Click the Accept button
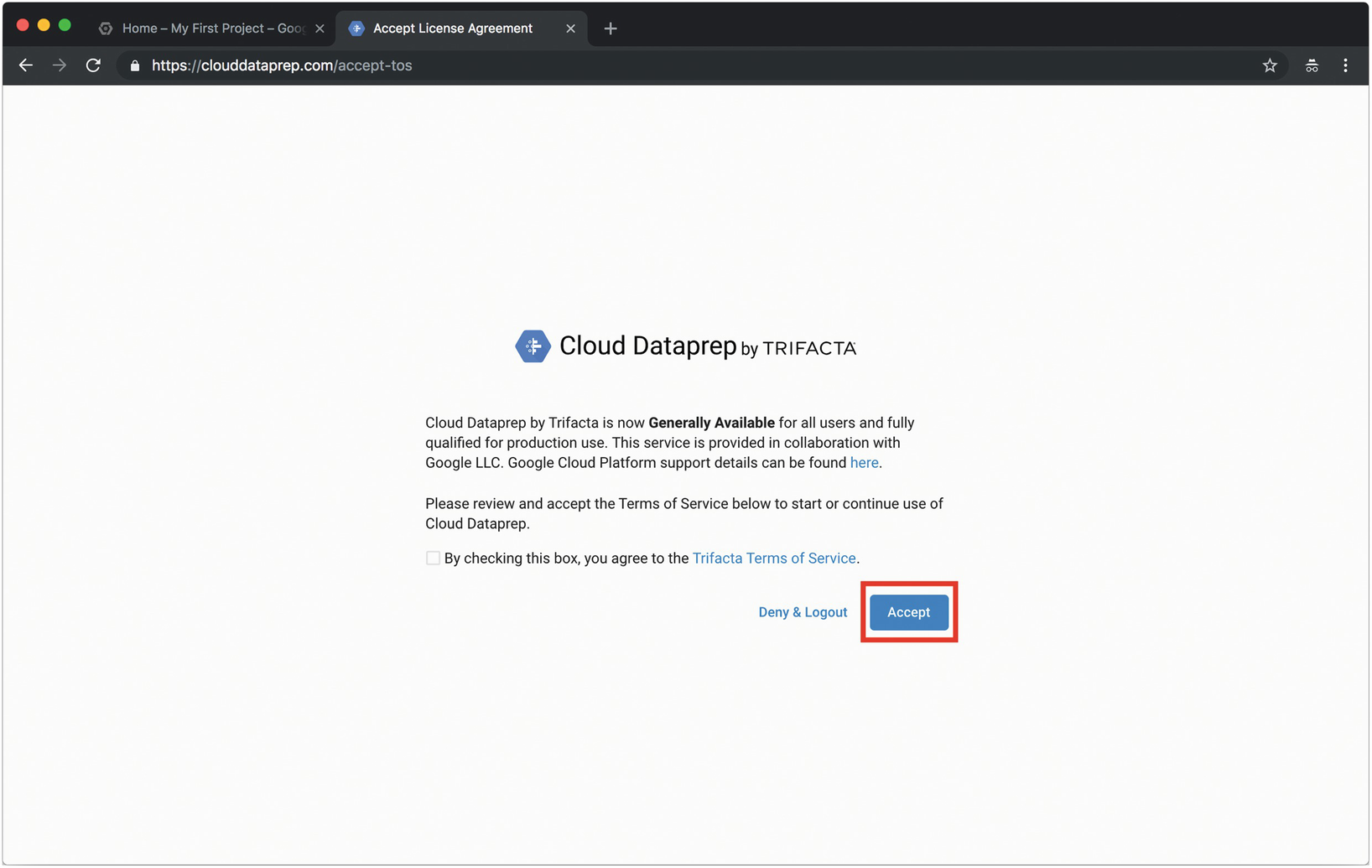 point(909,612)
